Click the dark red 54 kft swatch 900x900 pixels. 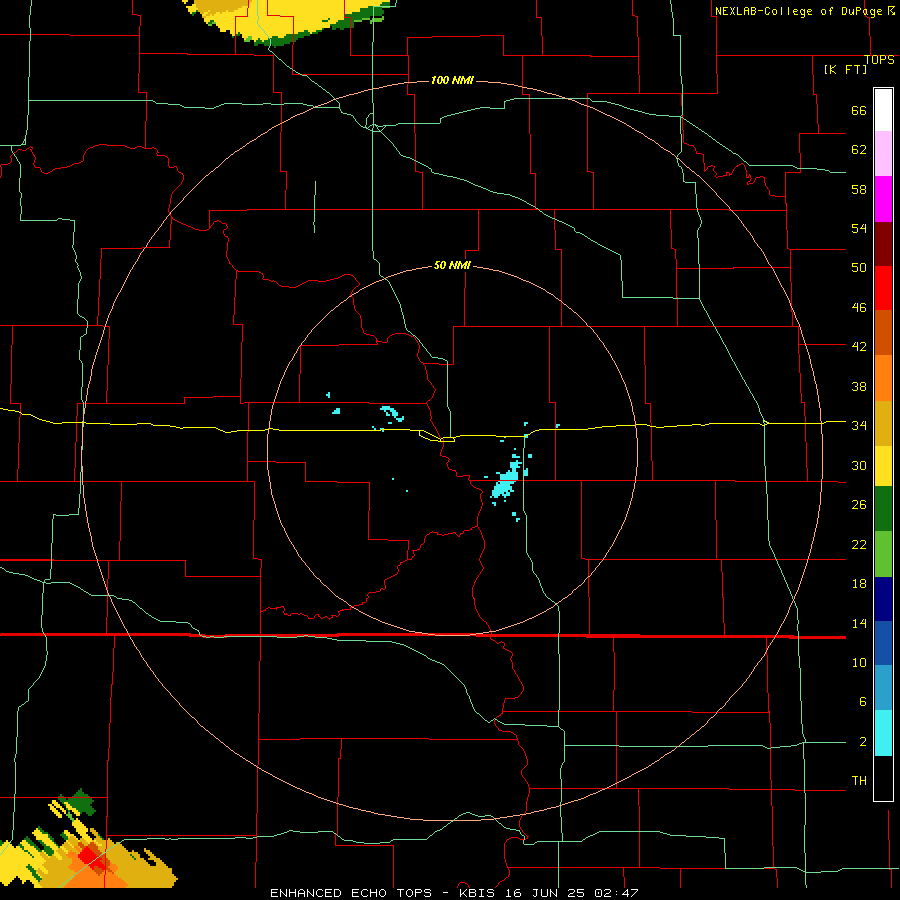883,244
